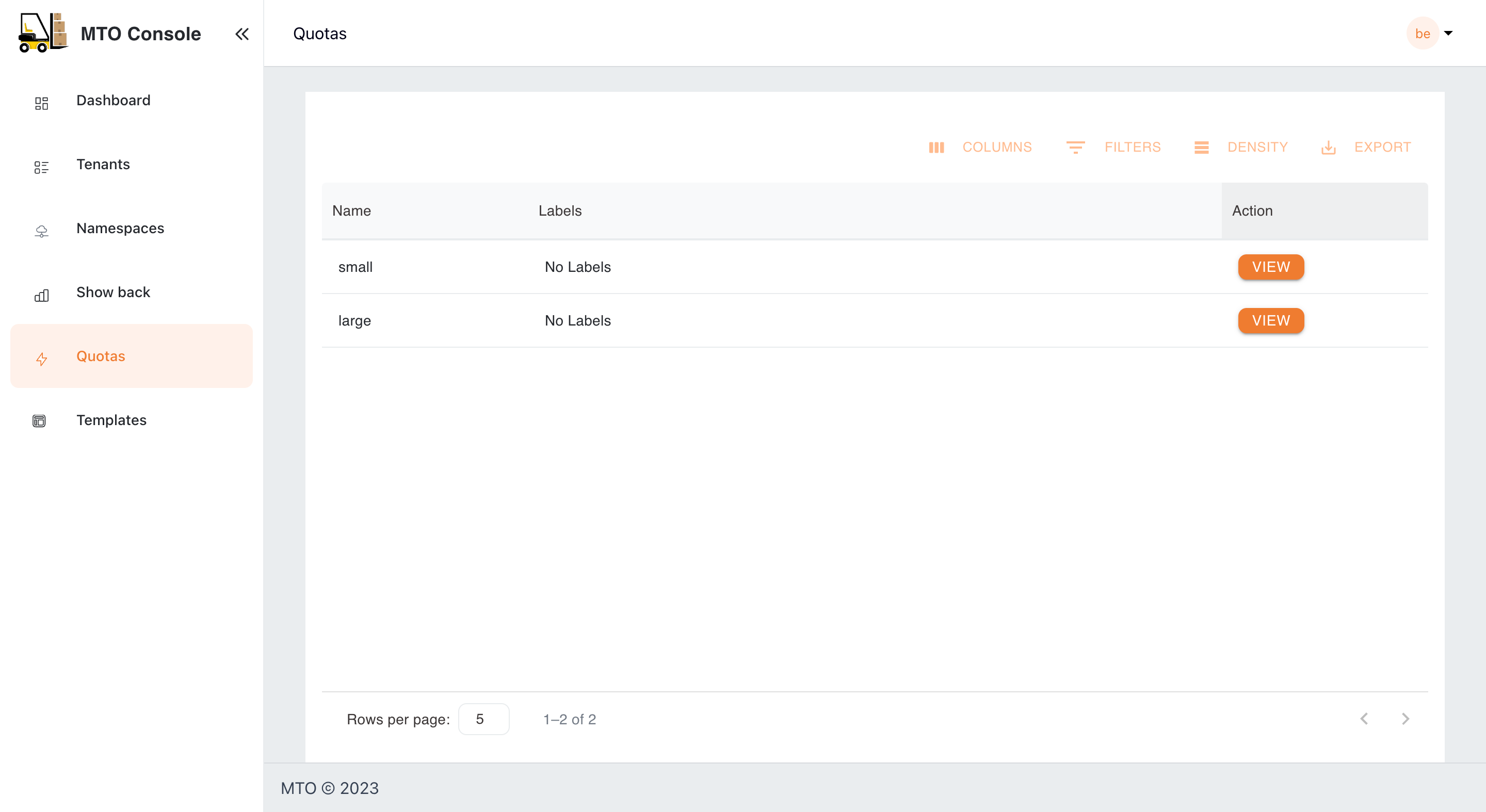The image size is (1486, 812).
Task: Click 'No Labels' in the small row
Action: pyautogui.click(x=577, y=267)
